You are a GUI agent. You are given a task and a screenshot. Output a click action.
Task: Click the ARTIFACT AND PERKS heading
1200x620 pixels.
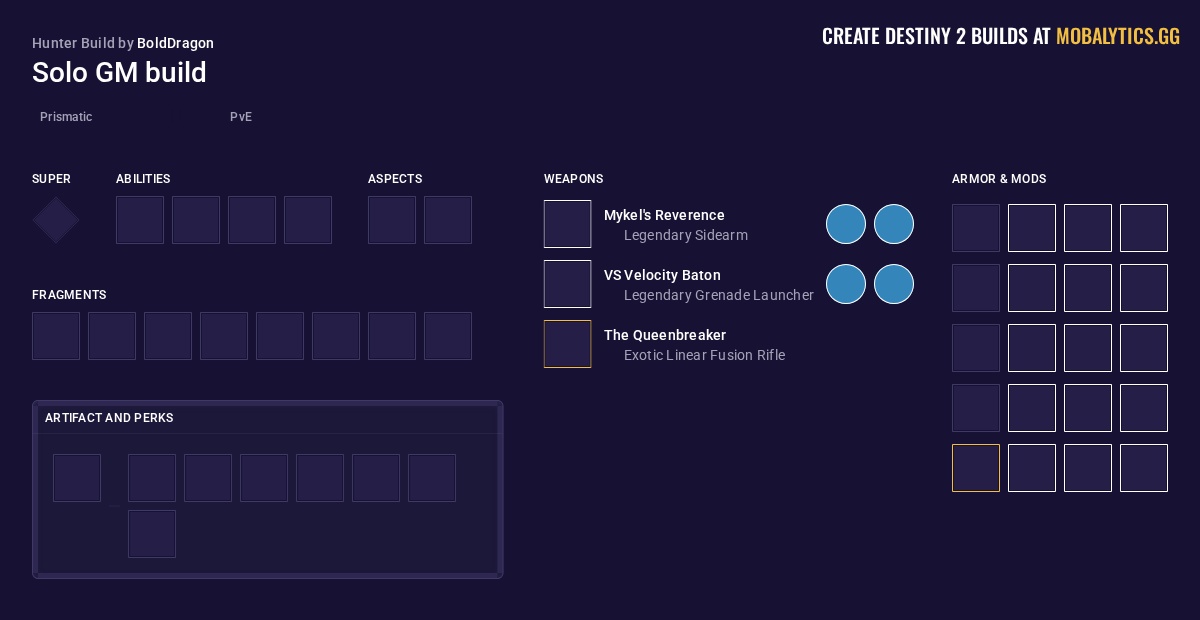(x=109, y=418)
